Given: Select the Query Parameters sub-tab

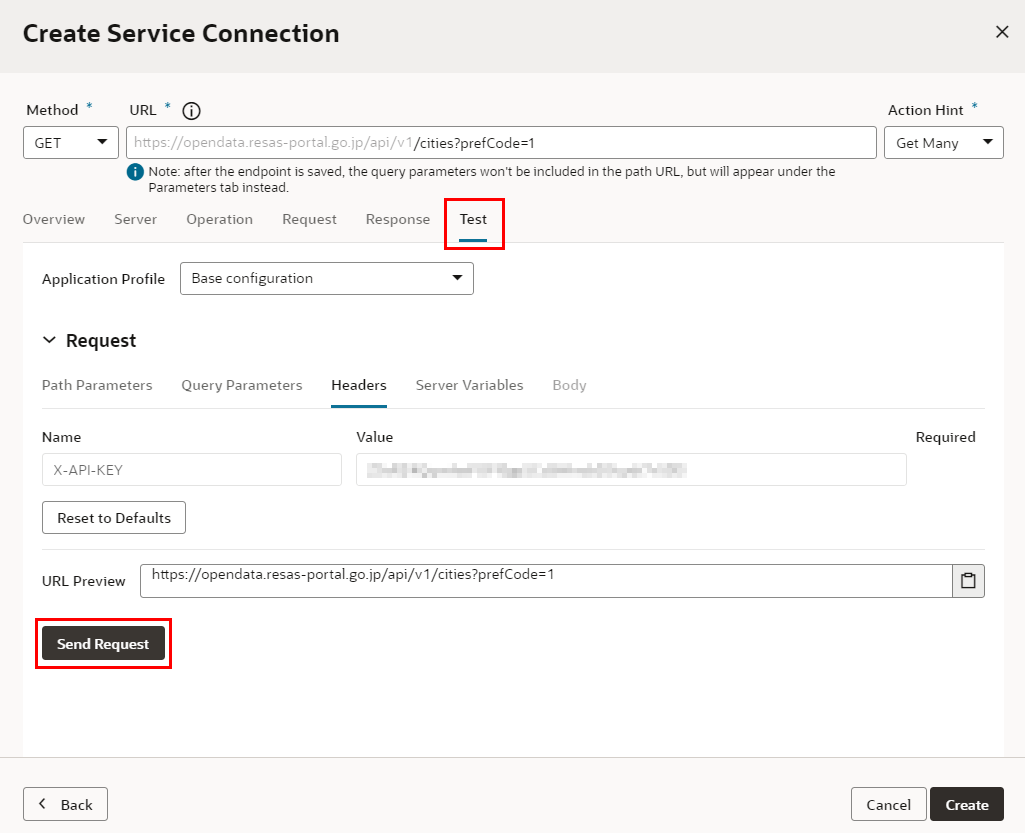Looking at the screenshot, I should 241,385.
